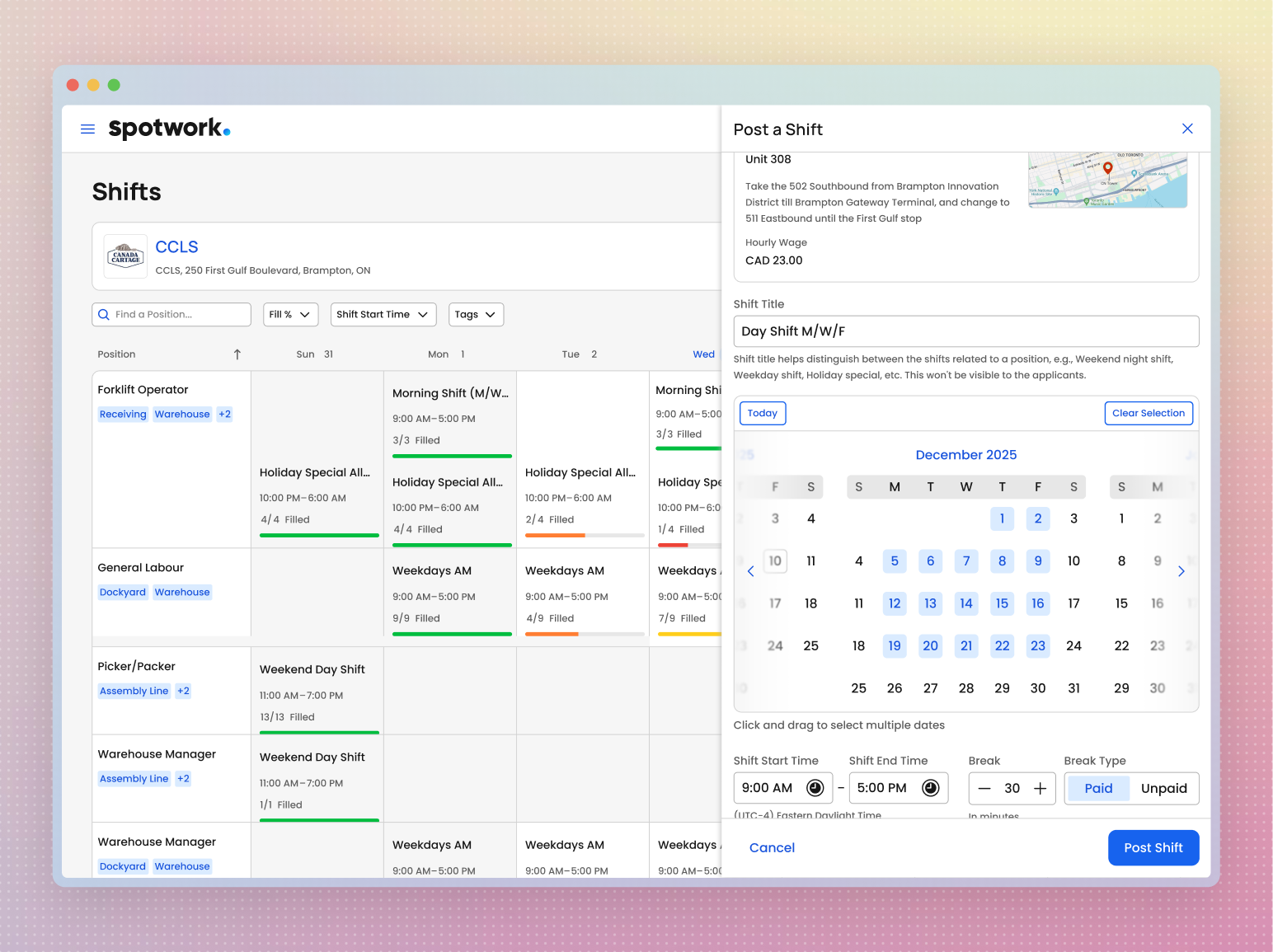The height and width of the screenshot is (952, 1273).
Task: Navigate to previous month with left calendar arrow
Action: 750,570
